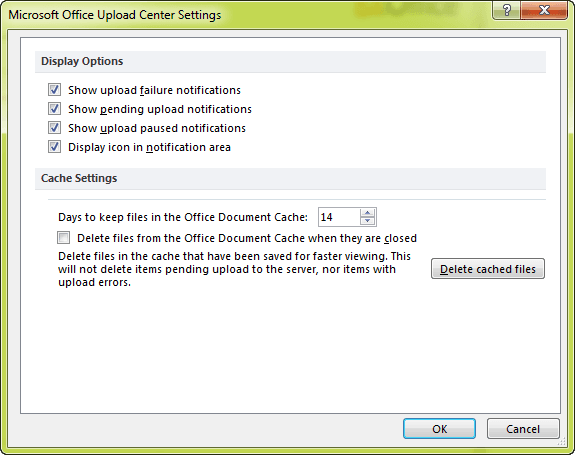575x455 pixels.
Task: Confirm settings with the OK button
Action: tap(439, 429)
